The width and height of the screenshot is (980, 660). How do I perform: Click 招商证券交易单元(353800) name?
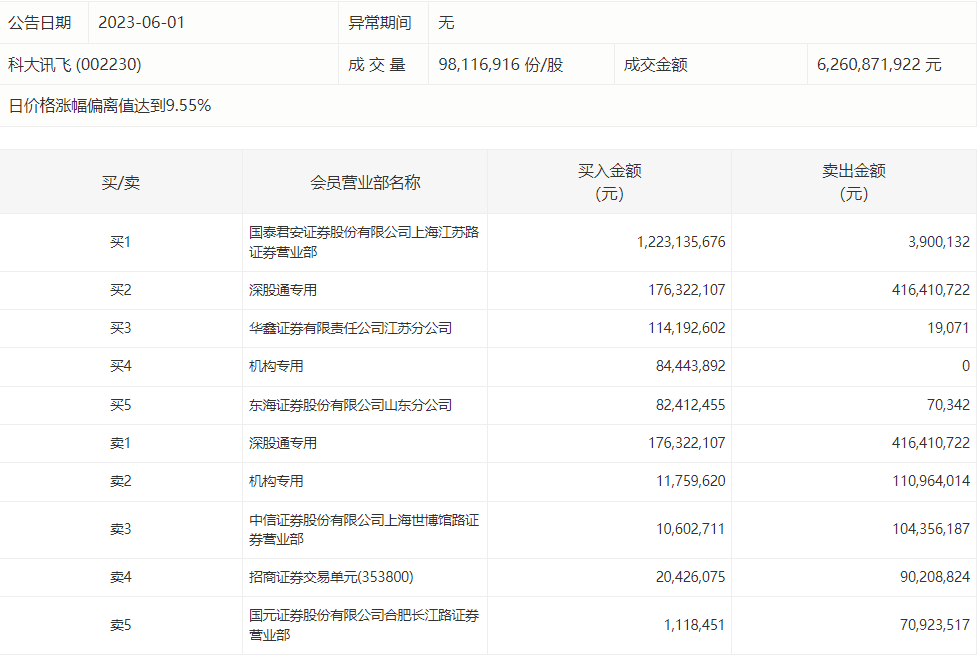(331, 577)
